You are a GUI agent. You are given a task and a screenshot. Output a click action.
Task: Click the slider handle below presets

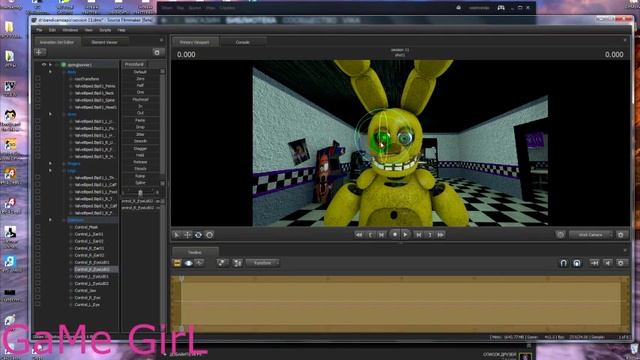140,193
